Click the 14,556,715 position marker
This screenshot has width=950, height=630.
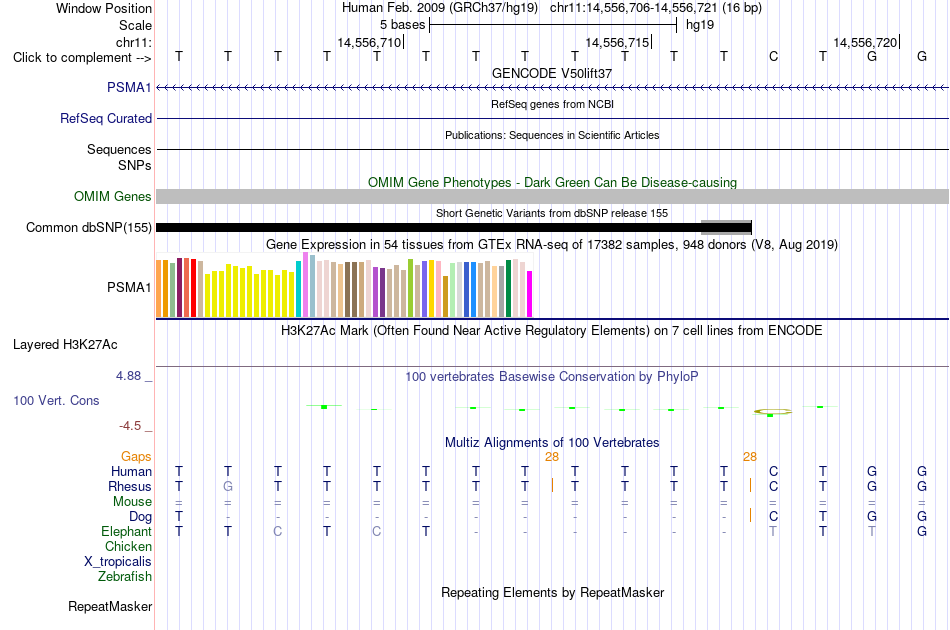pos(617,42)
